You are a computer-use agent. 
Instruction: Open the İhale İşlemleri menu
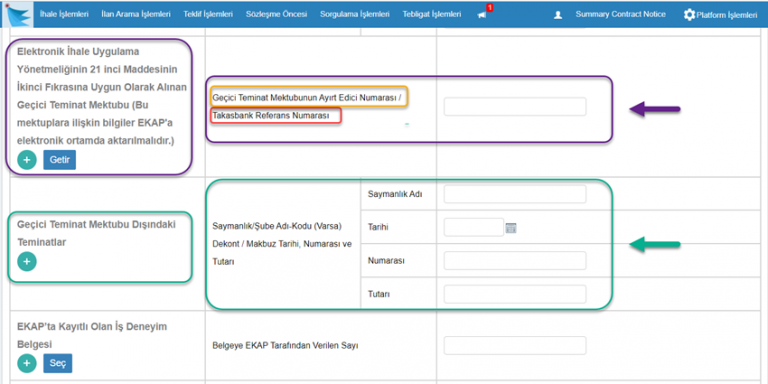pos(64,15)
